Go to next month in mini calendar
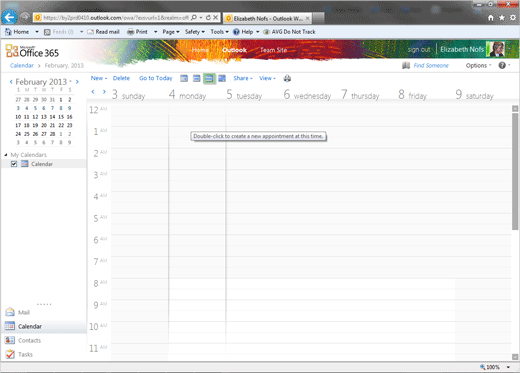The height and width of the screenshot is (373, 520). (77, 82)
